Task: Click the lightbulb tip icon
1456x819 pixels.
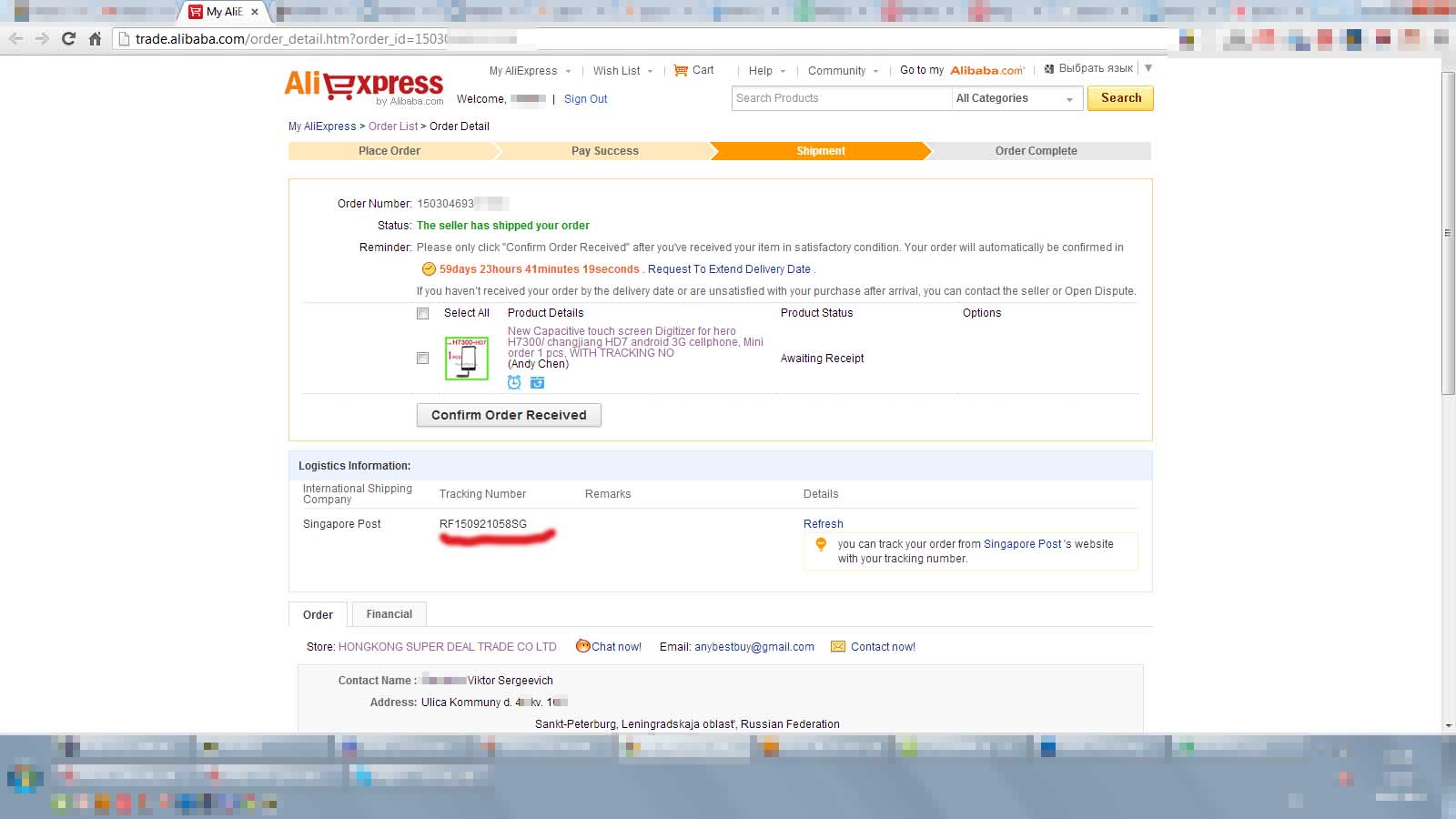Action: (821, 544)
